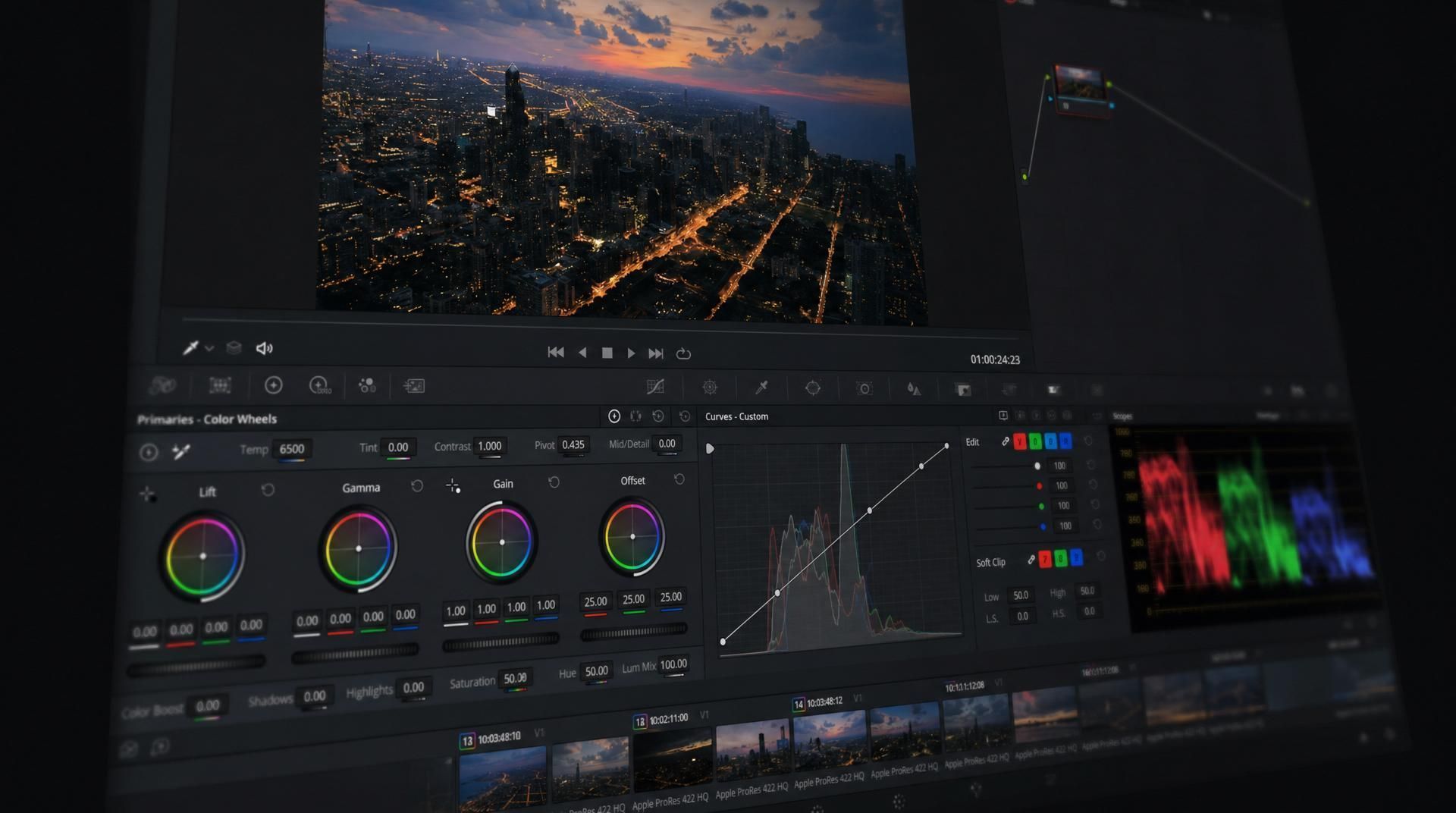Viewport: 1456px width, 813px height.
Task: Click the Lum Mix 100.00 field
Action: 673,664
